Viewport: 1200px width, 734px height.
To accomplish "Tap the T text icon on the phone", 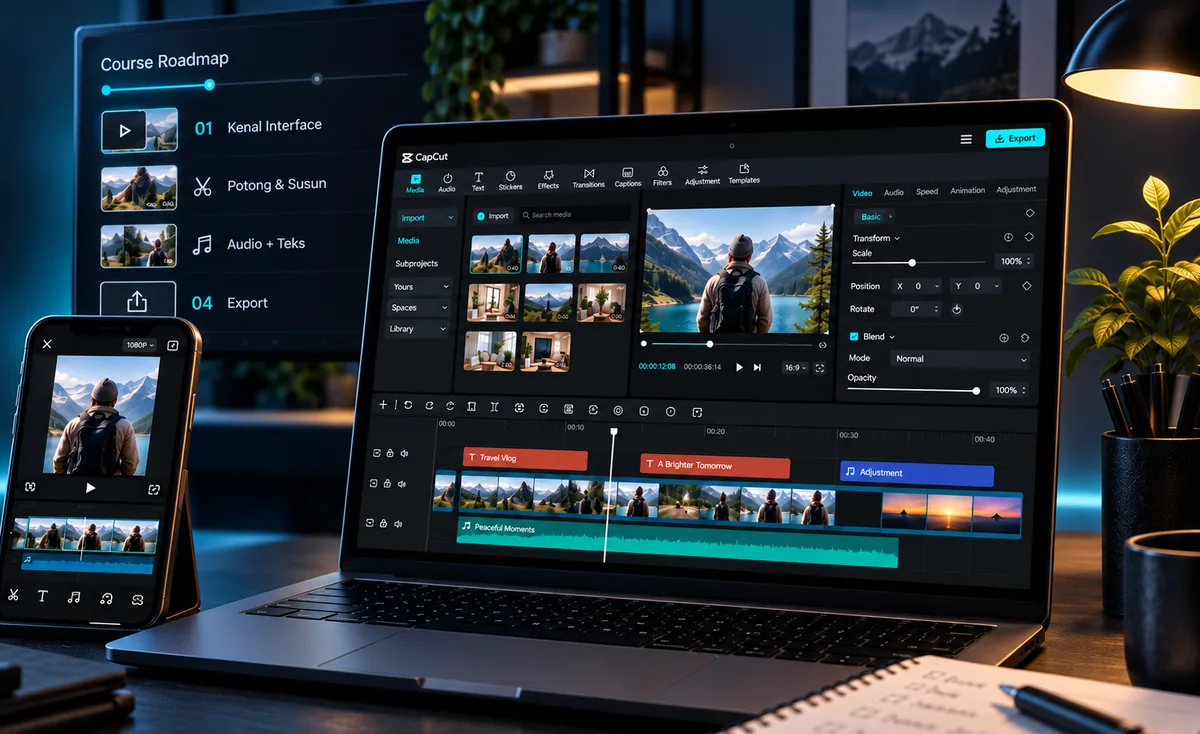I will pyautogui.click(x=43, y=597).
